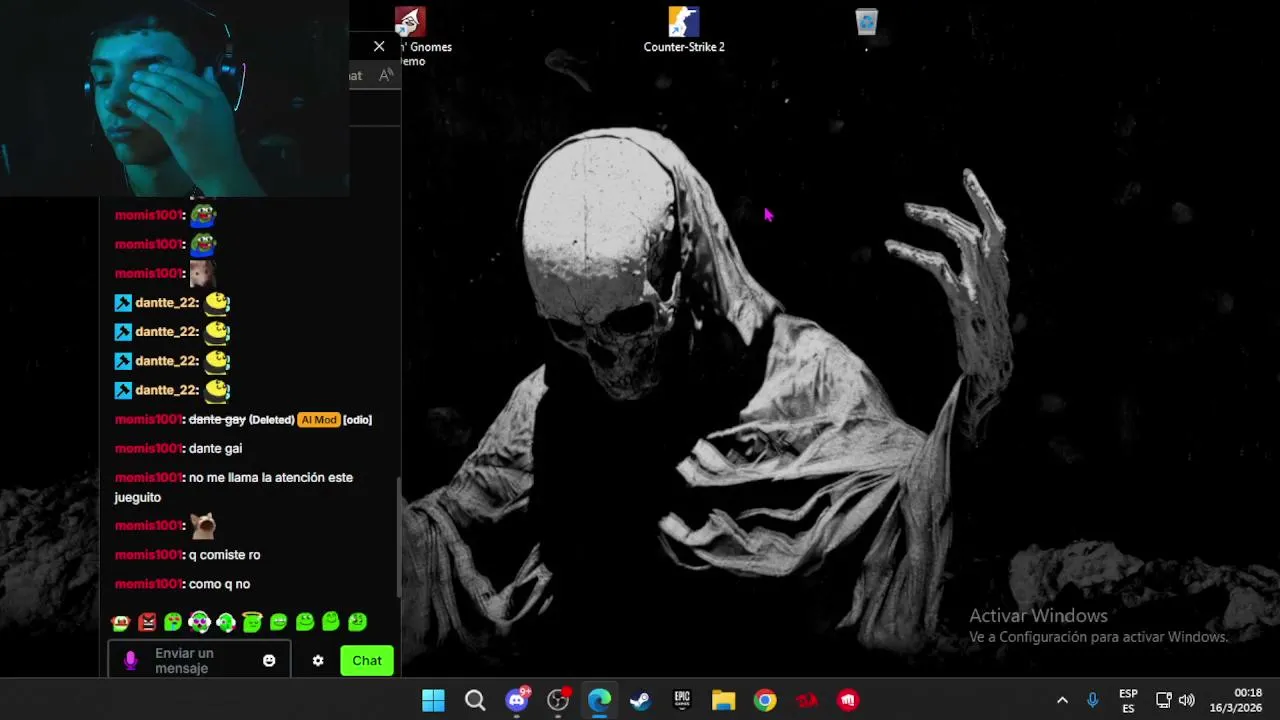Close the chat panel with X button
This screenshot has height=720, width=1280.
[x=379, y=46]
